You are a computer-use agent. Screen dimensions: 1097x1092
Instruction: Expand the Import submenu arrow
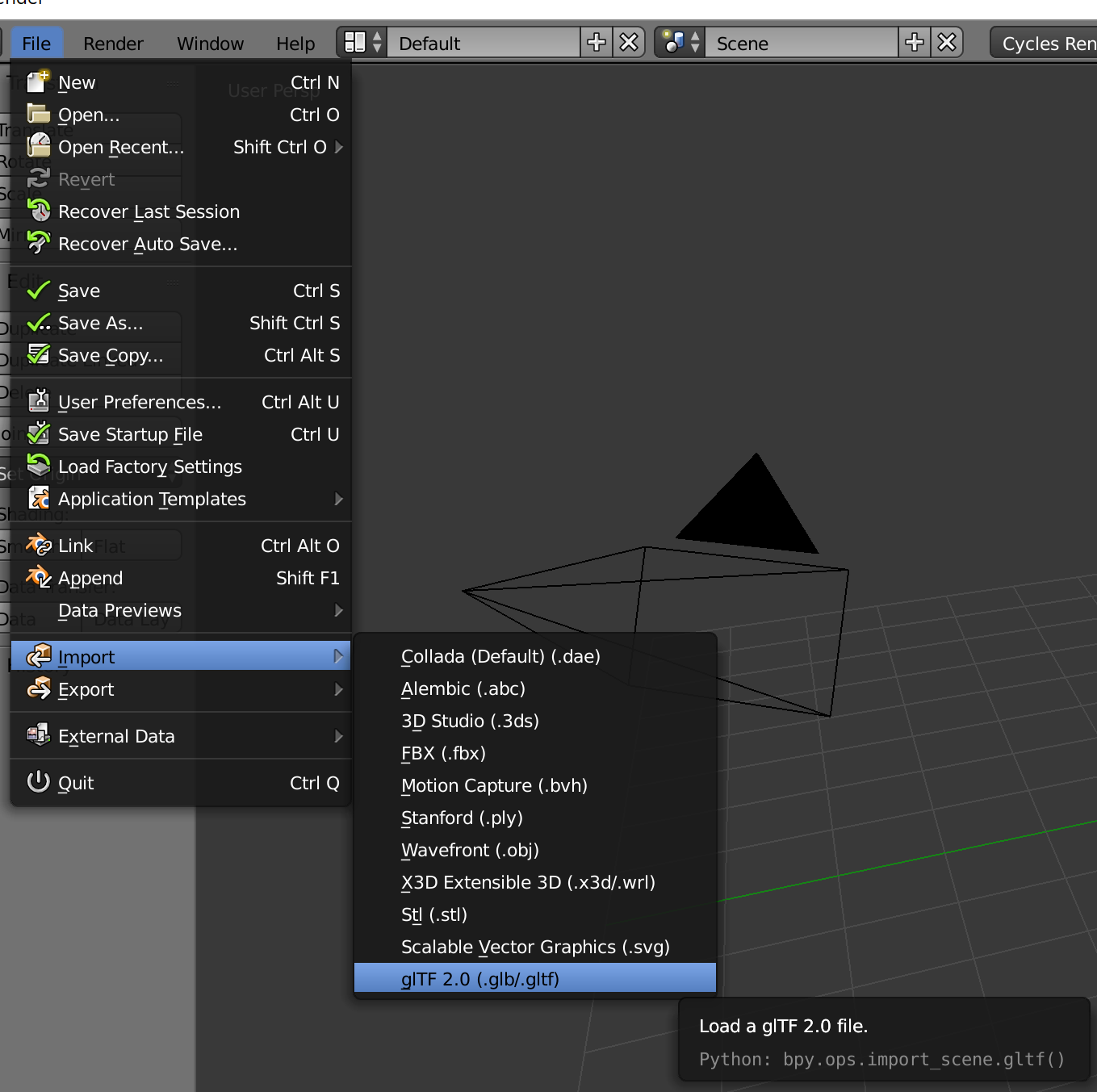[339, 657]
